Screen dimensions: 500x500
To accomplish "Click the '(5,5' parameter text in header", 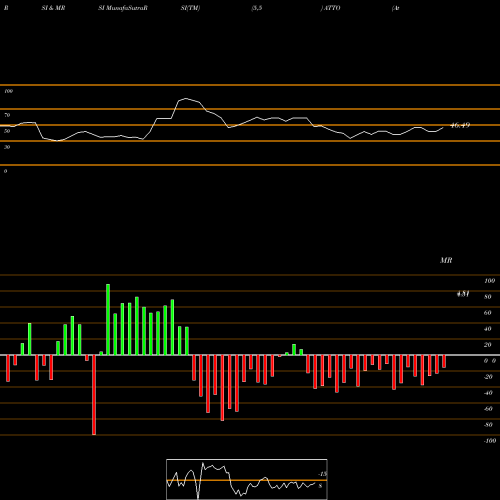I will point(257,8).
